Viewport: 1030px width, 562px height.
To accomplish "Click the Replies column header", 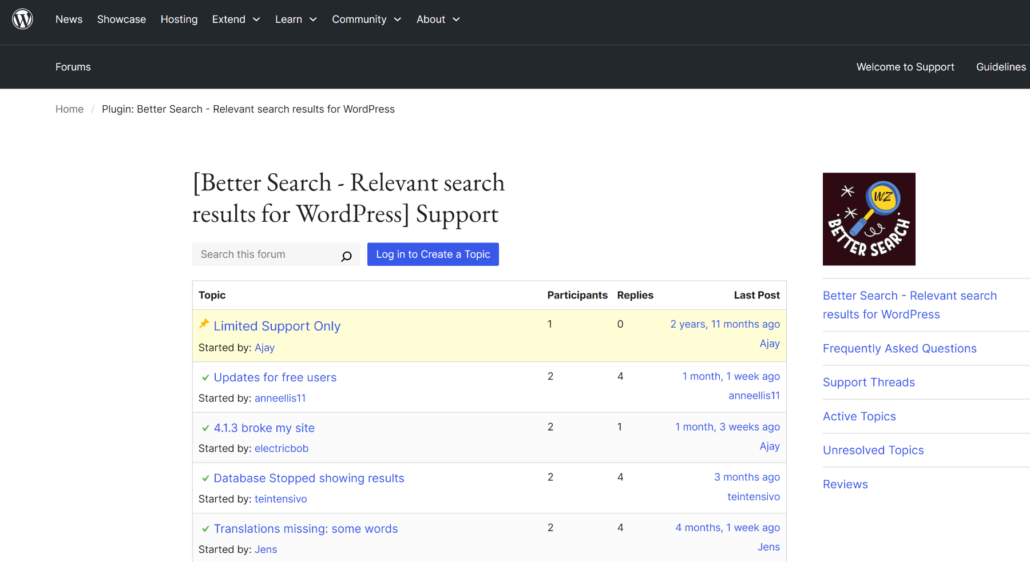I will [635, 295].
